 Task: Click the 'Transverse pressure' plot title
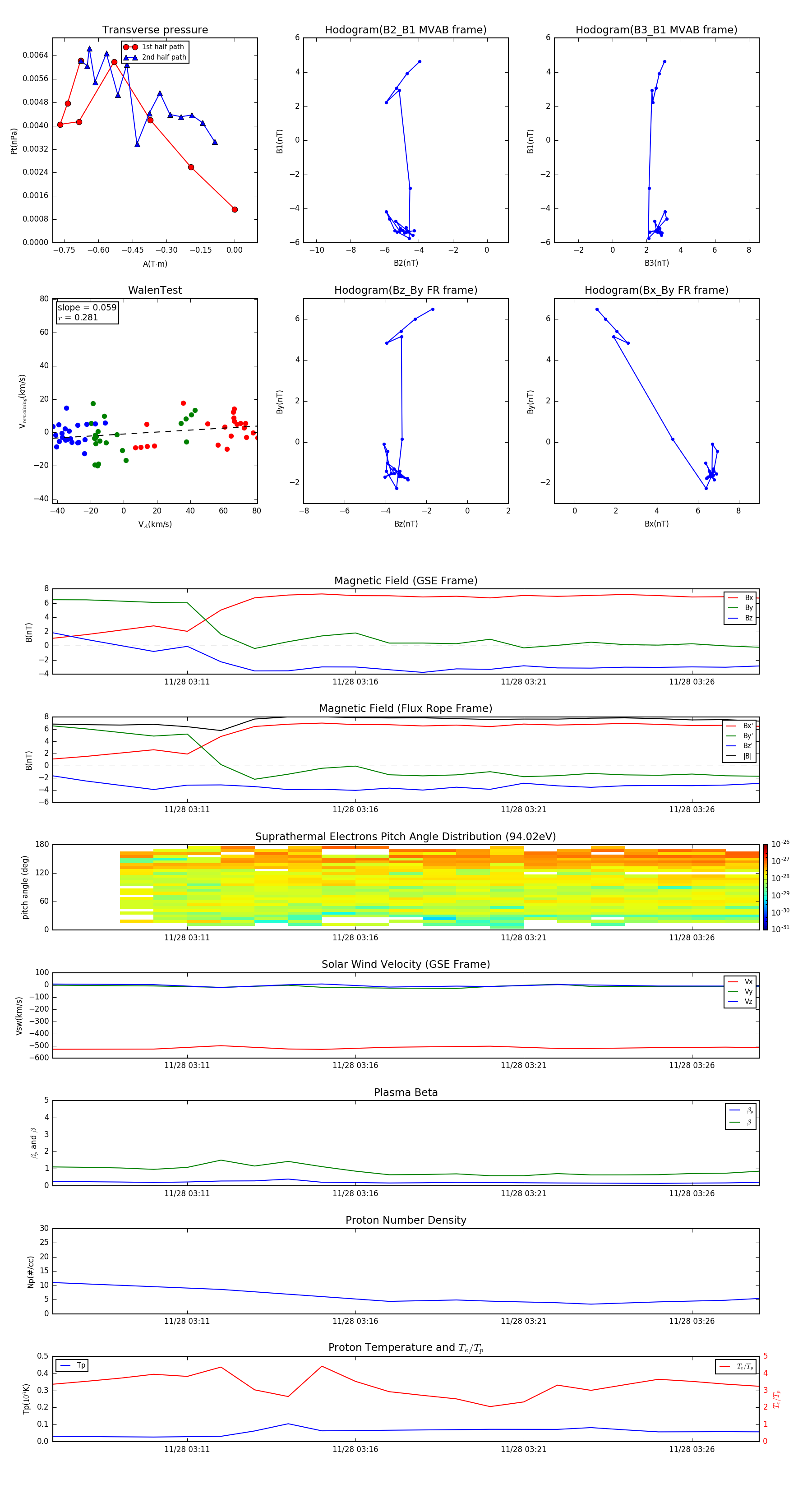click(x=155, y=30)
